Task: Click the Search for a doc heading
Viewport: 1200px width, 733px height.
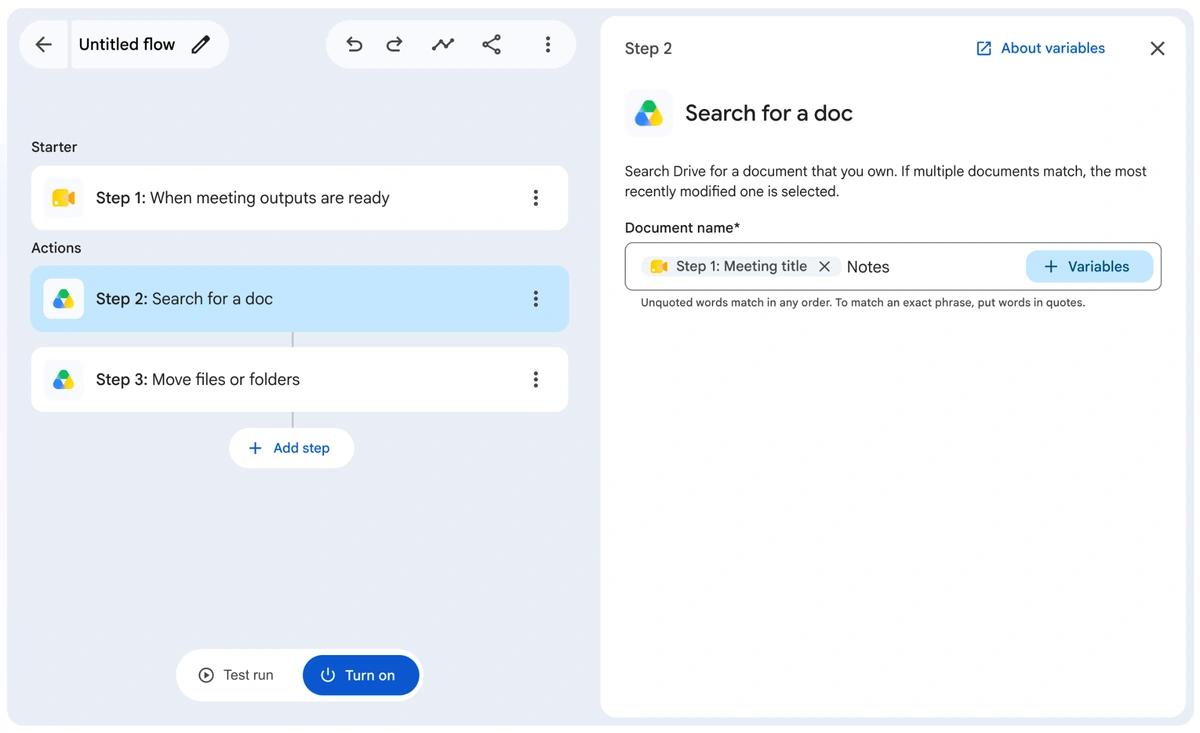Action: click(769, 113)
